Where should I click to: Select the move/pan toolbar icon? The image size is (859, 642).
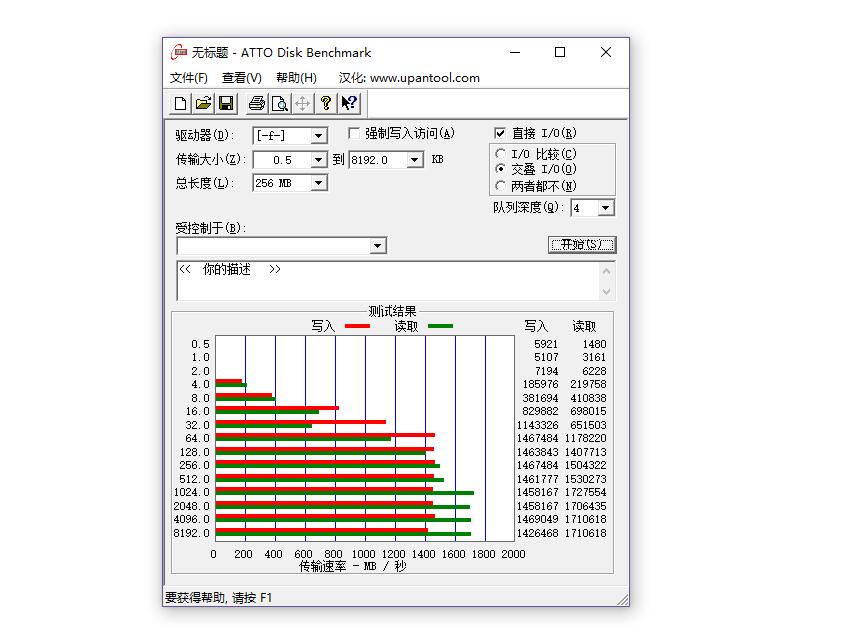[x=302, y=103]
